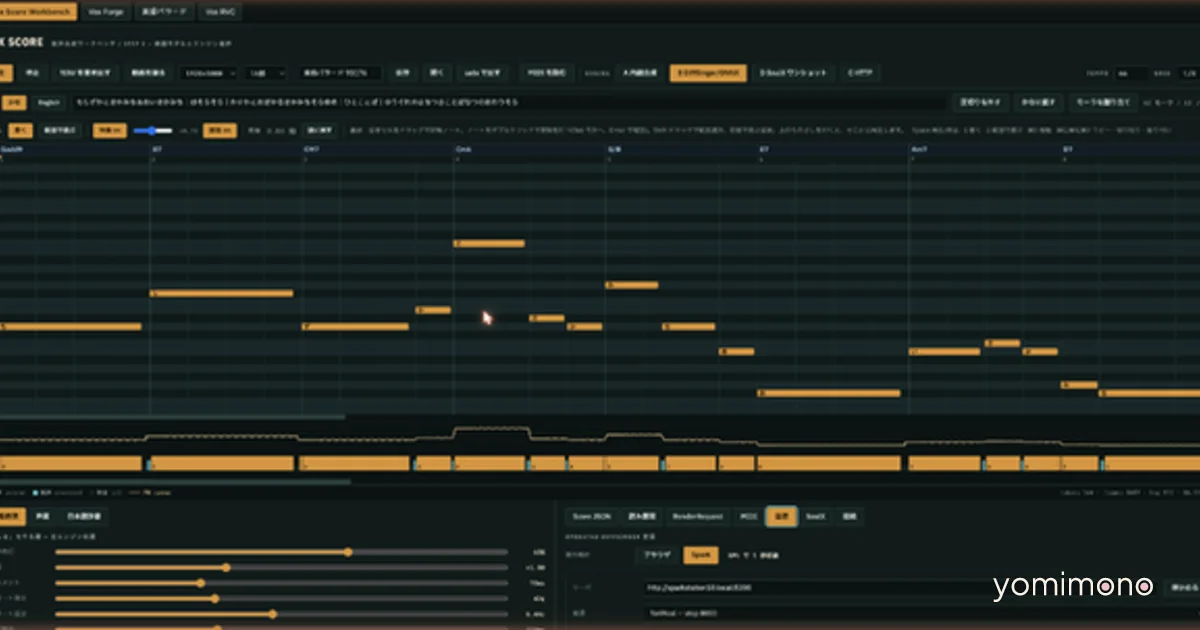Select the note starting at G/B marker
Image resolution: width=1200 pixels, height=630 pixels.
632,285
